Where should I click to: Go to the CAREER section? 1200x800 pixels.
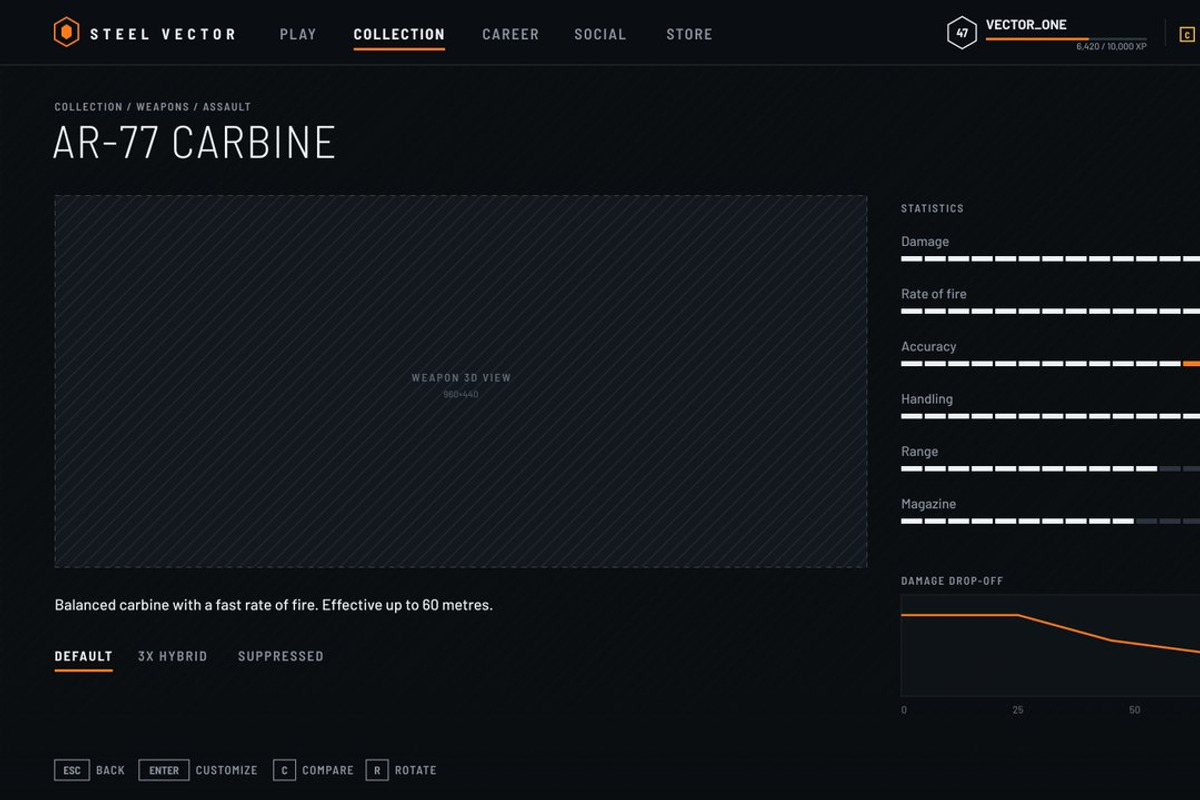point(510,34)
